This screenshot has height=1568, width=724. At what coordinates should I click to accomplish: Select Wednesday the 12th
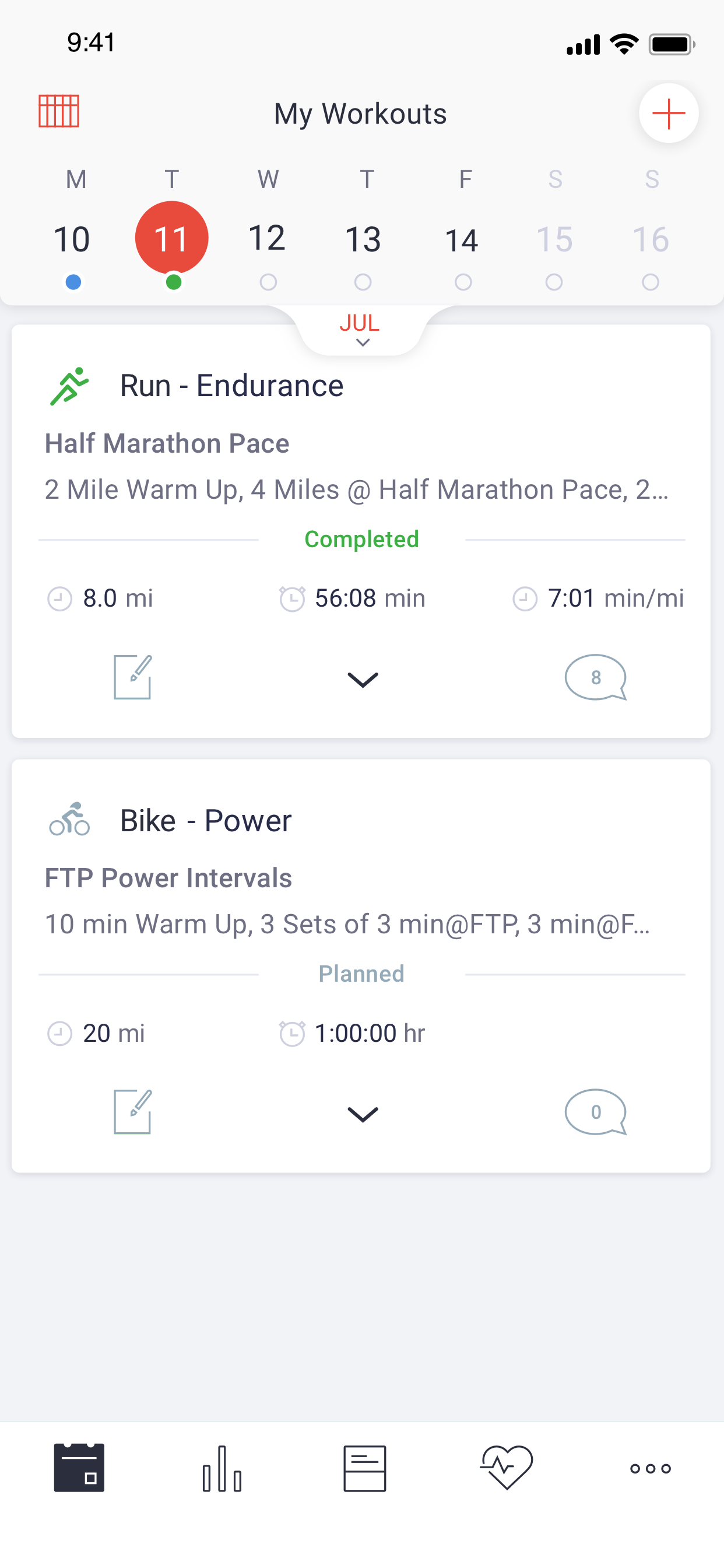(267, 238)
